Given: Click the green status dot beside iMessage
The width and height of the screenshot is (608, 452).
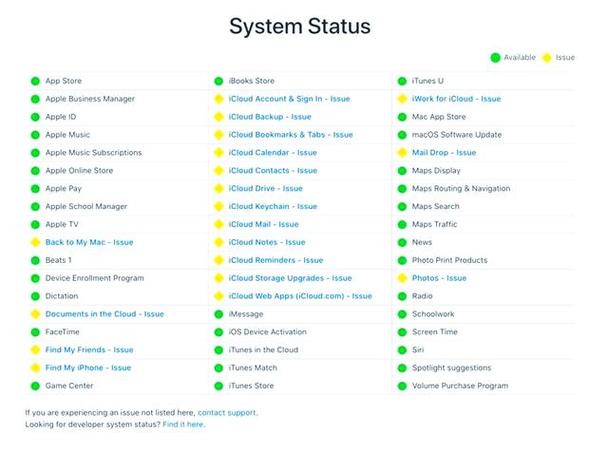Looking at the screenshot, I should [x=218, y=314].
